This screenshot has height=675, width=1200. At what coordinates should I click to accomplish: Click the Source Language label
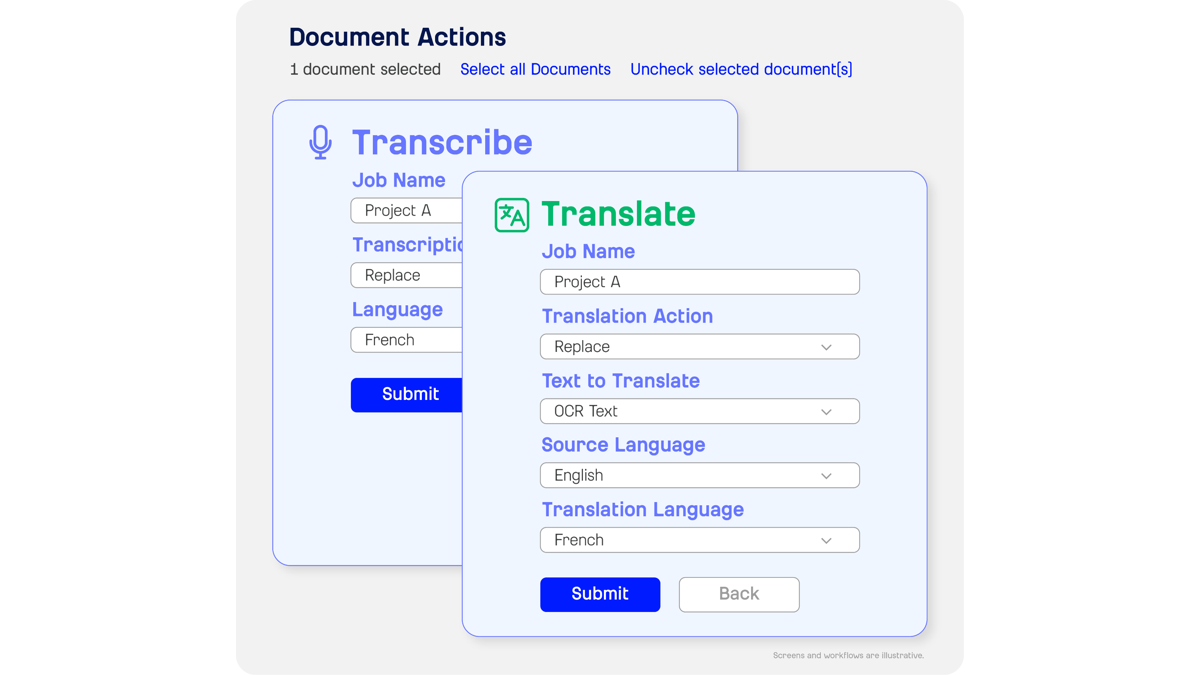[x=623, y=445]
